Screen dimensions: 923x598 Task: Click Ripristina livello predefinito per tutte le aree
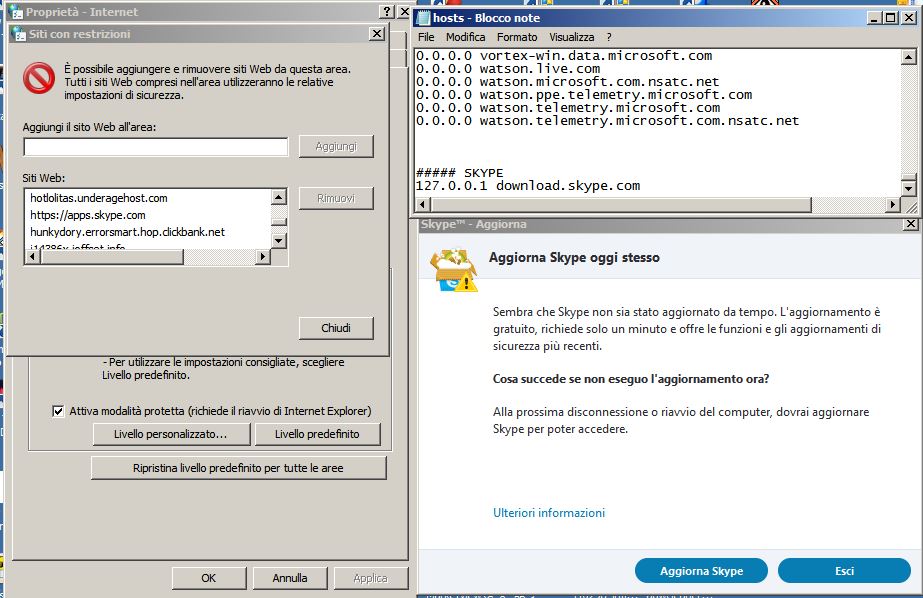[238, 468]
